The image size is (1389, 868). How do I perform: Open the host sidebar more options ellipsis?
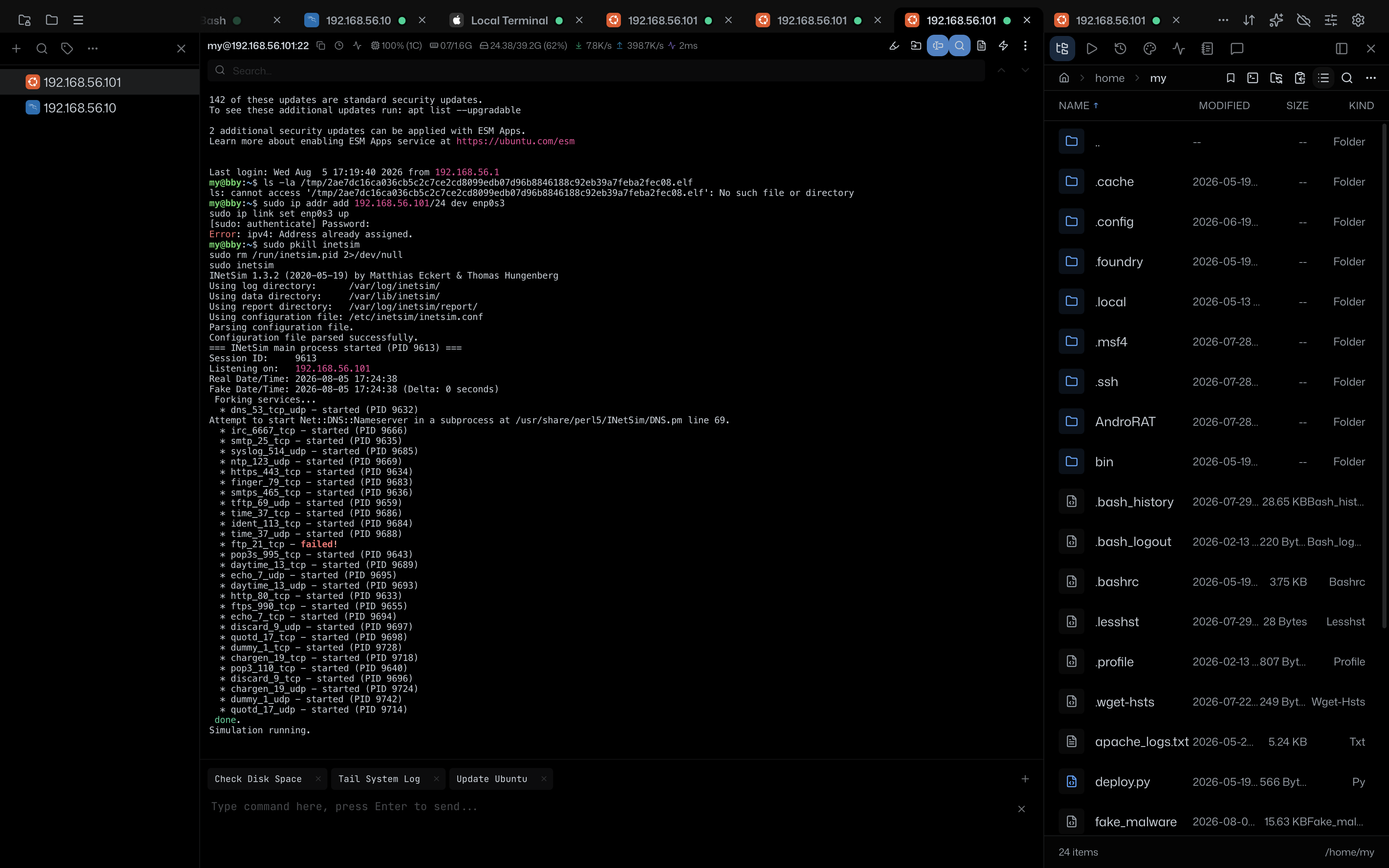click(93, 49)
